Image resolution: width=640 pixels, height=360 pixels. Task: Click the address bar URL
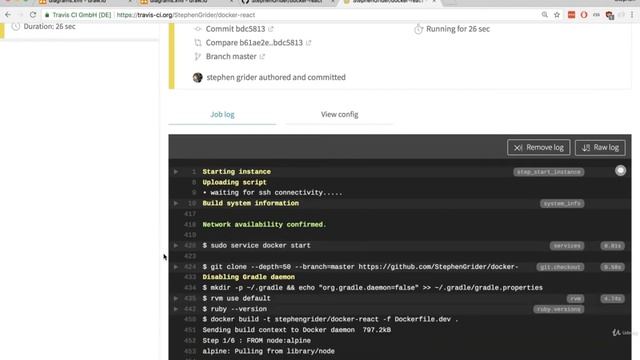click(x=186, y=15)
